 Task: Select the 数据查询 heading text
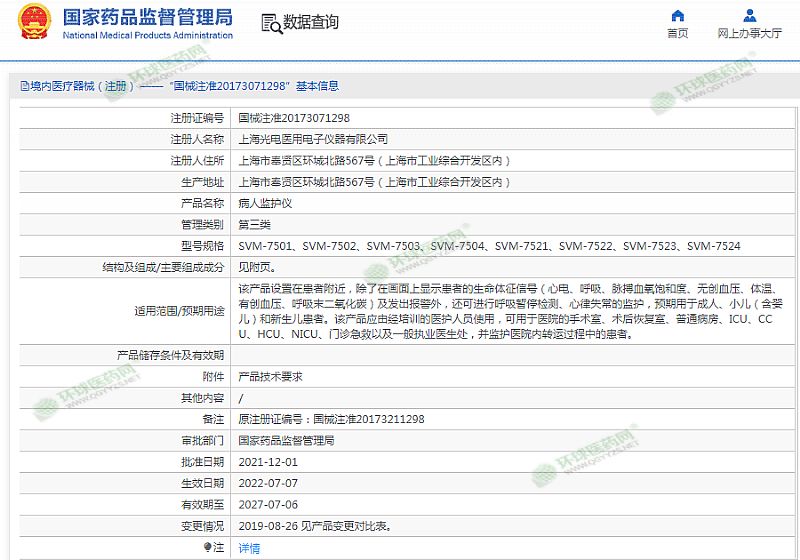click(x=311, y=22)
